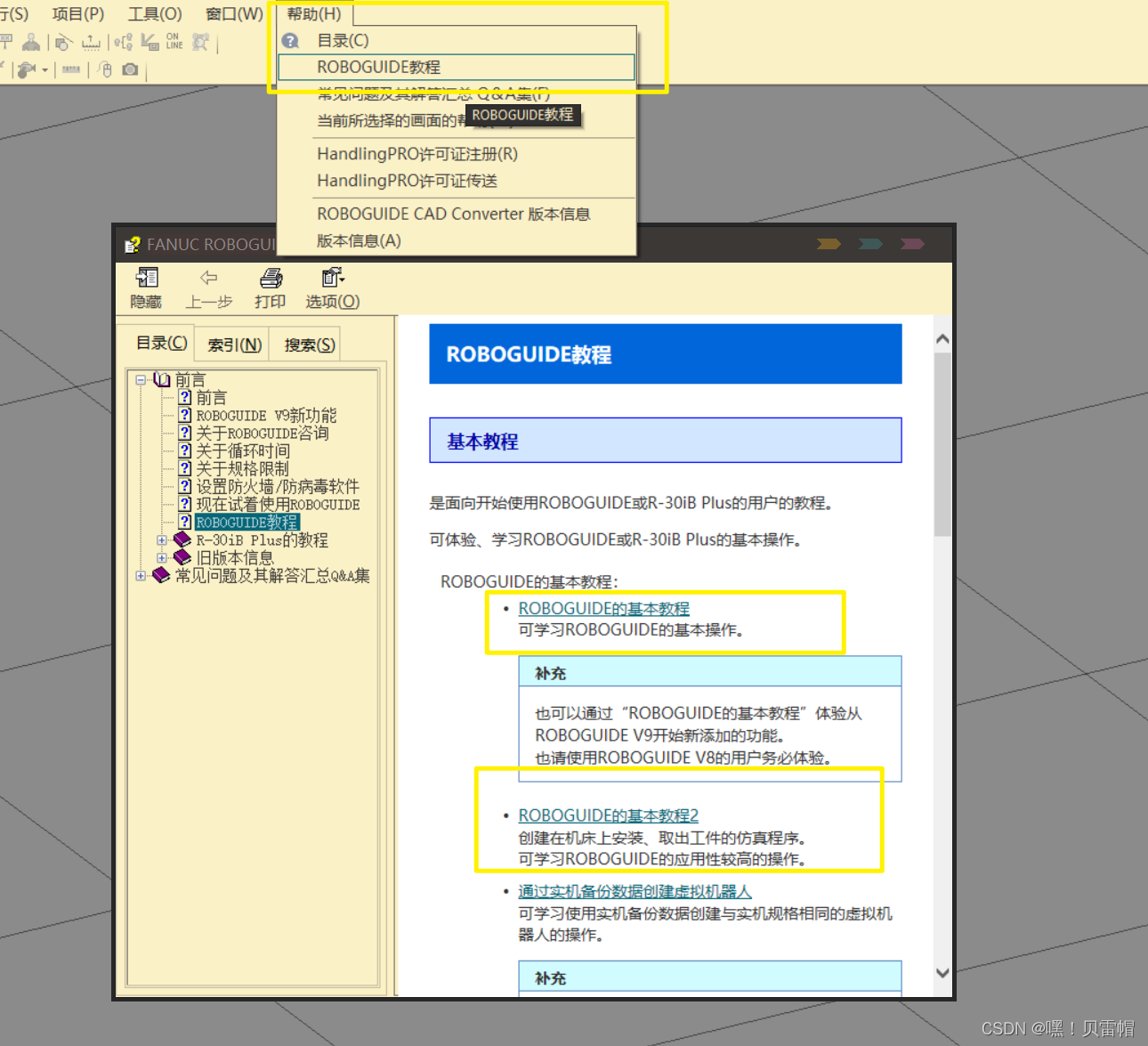Select 前言 child page in tree
Viewport: 1148px width, 1046px height.
point(212,398)
